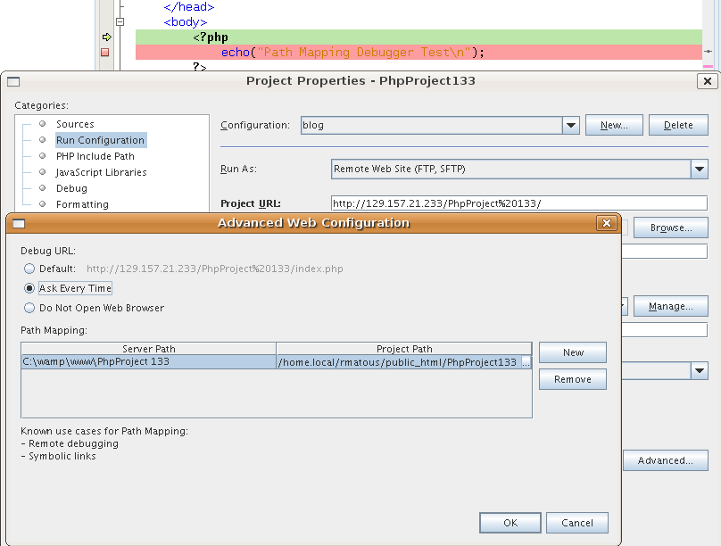Image resolution: width=721 pixels, height=546 pixels.
Task: Click the red breakpoint marker in gutter
Action: coord(105,52)
